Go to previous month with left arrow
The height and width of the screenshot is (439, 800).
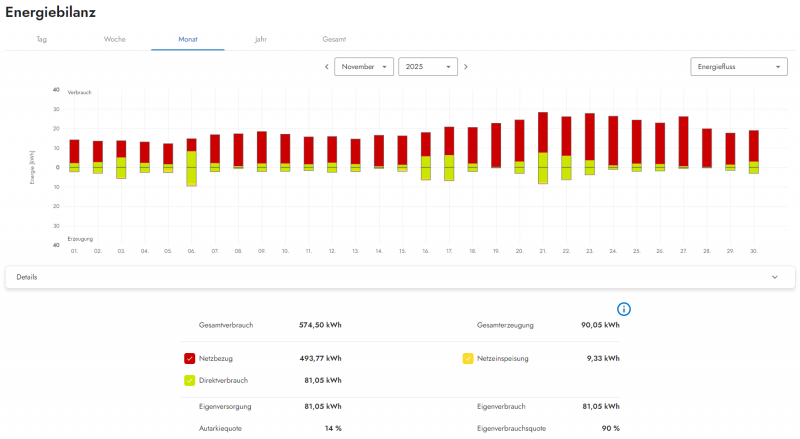[326, 67]
